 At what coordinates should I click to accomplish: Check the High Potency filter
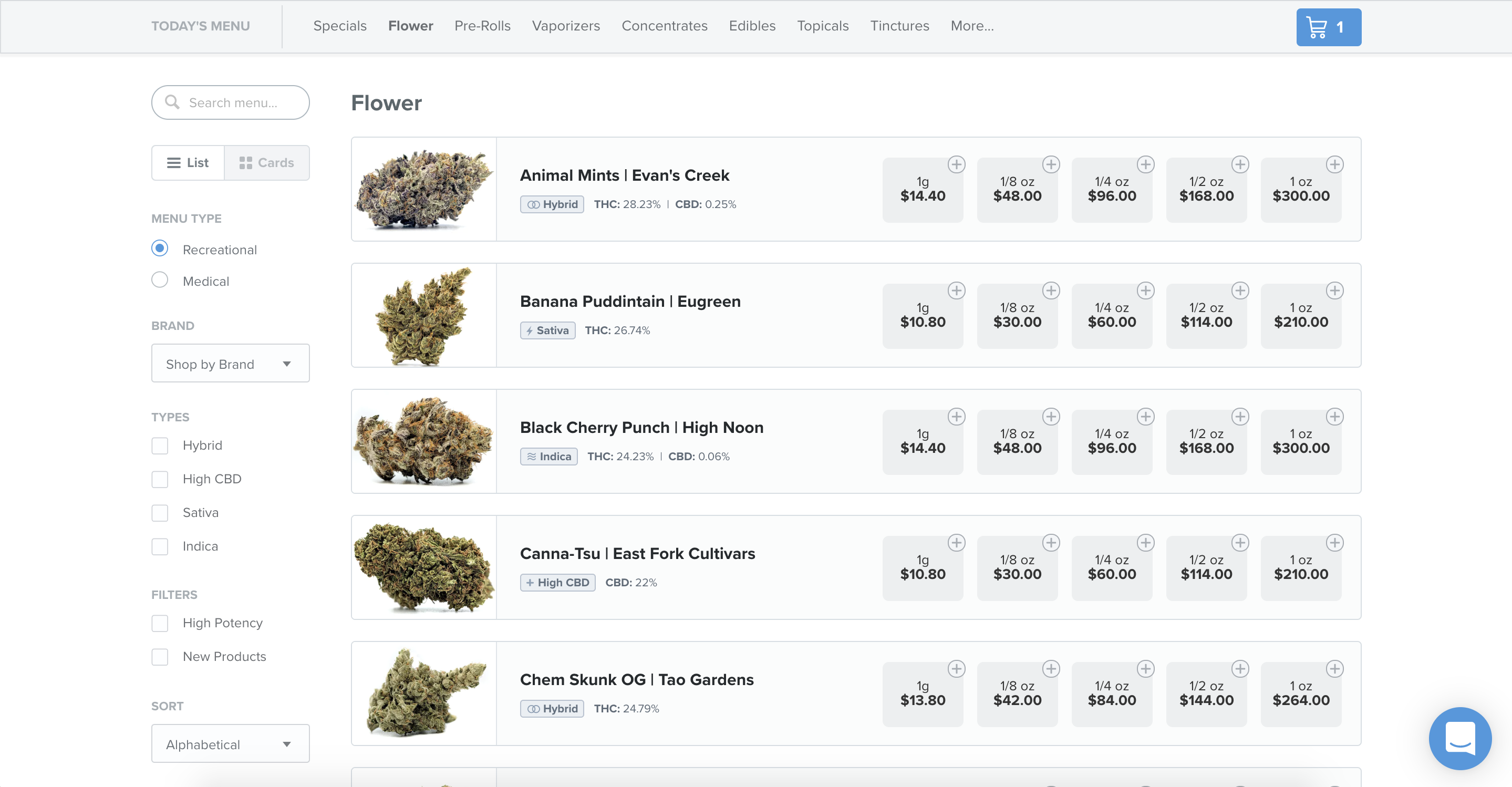tap(159, 623)
